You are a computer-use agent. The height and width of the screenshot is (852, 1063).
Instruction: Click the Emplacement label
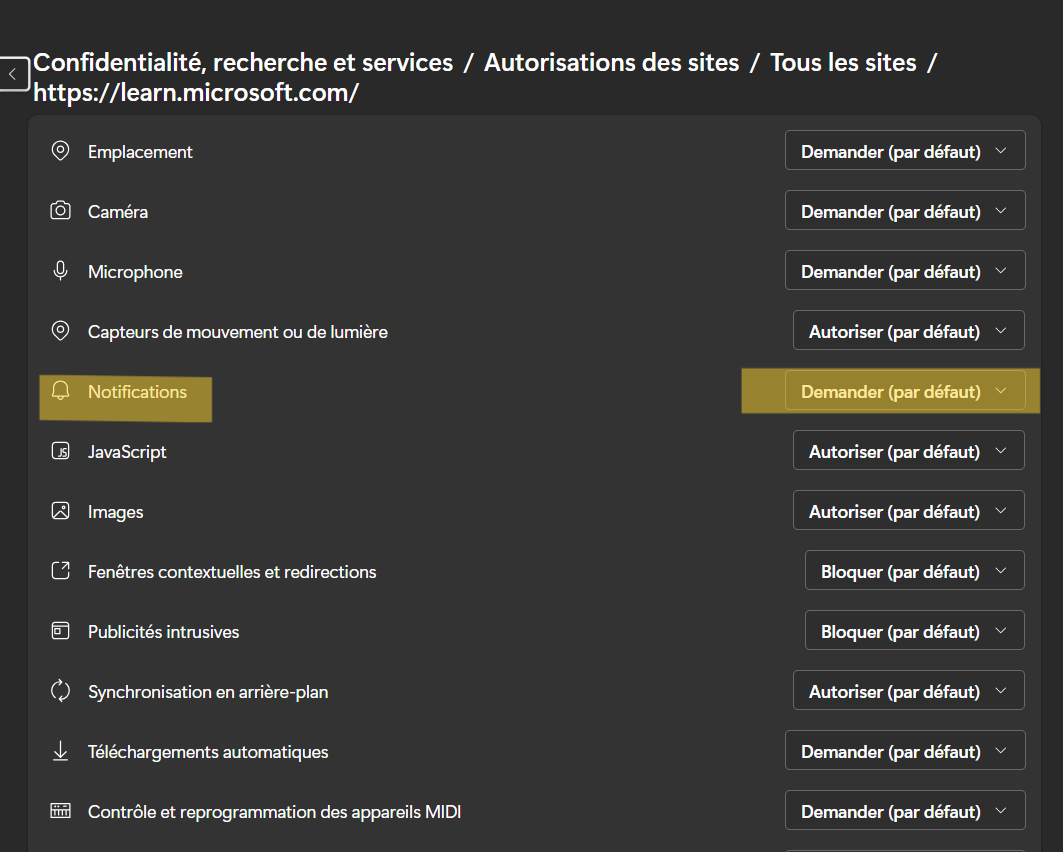click(140, 152)
